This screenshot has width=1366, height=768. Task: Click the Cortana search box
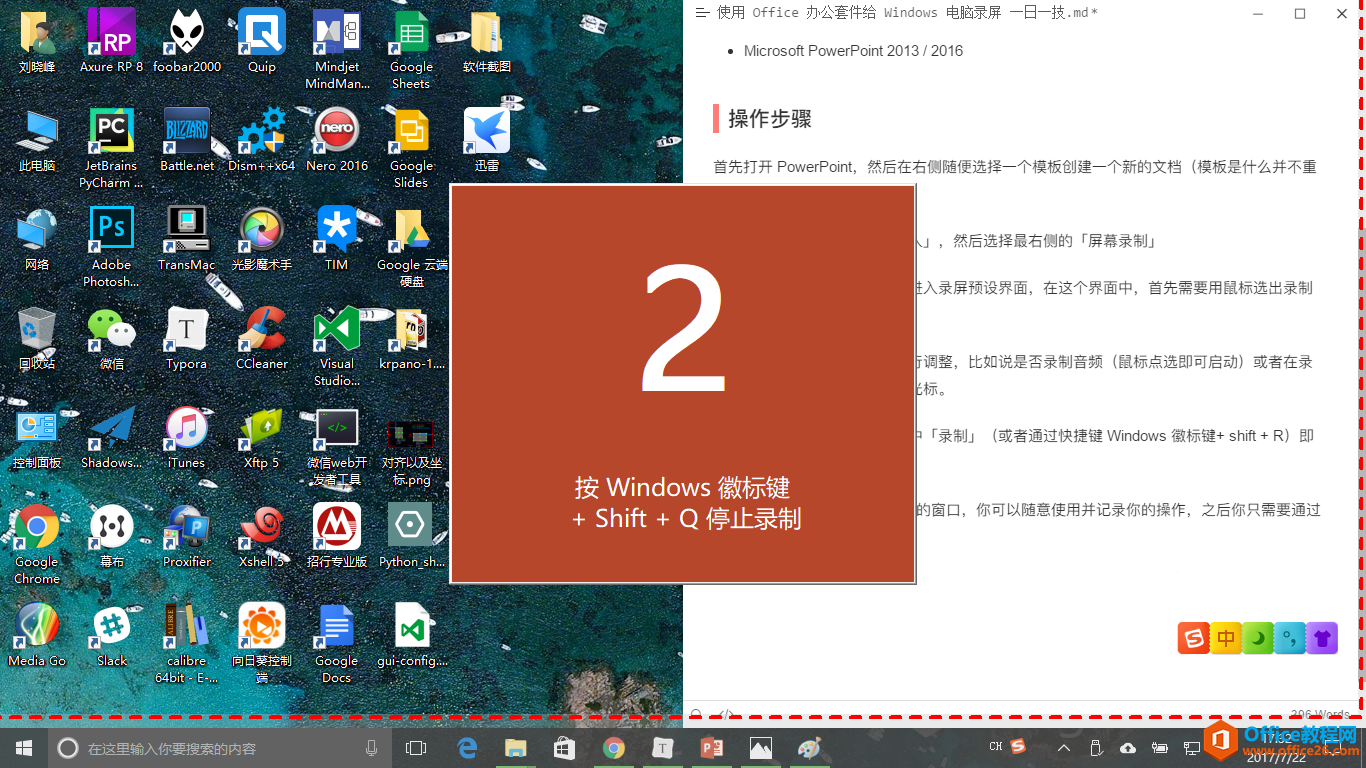click(221, 747)
